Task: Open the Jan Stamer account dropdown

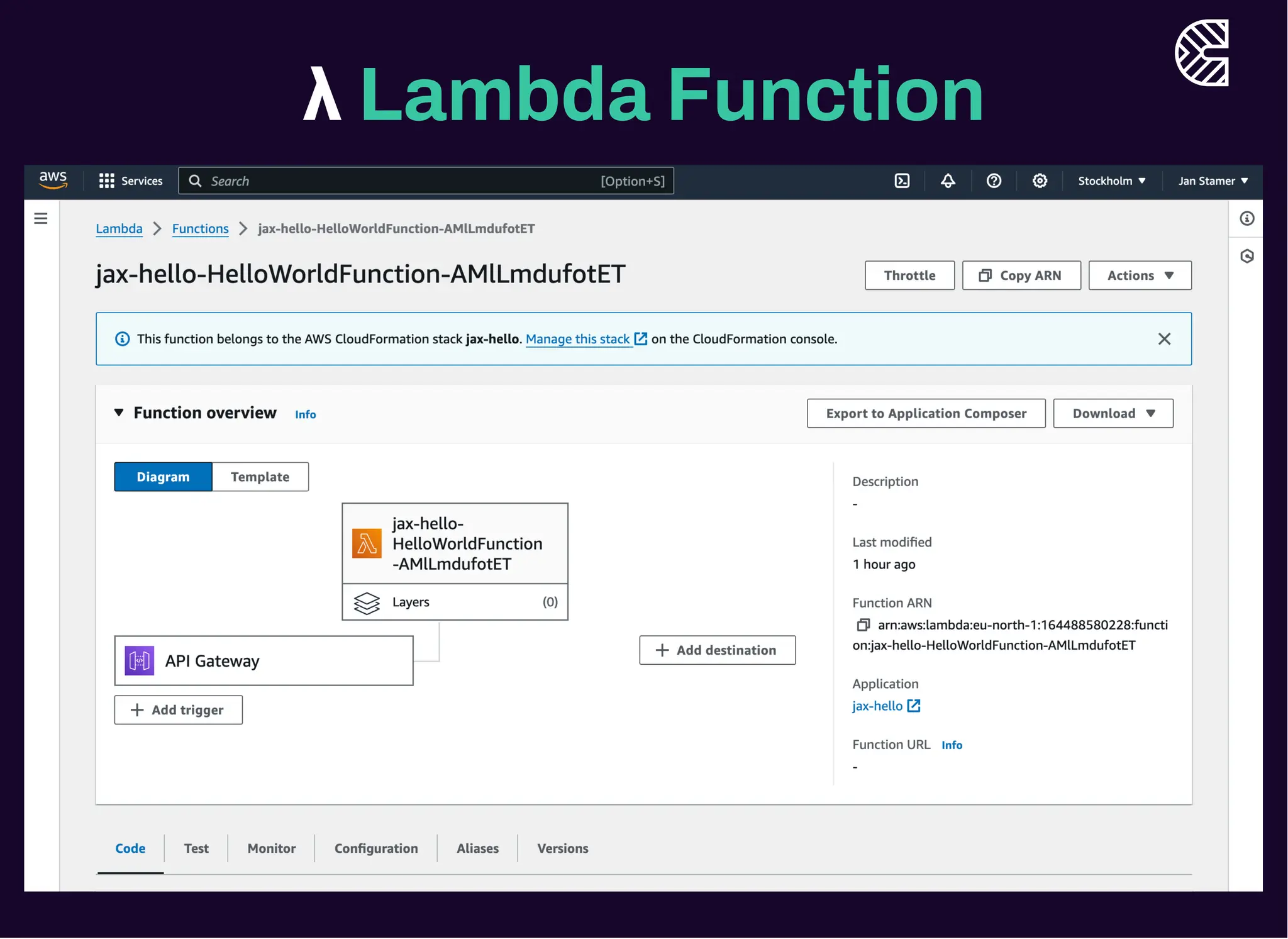Action: pos(1213,181)
